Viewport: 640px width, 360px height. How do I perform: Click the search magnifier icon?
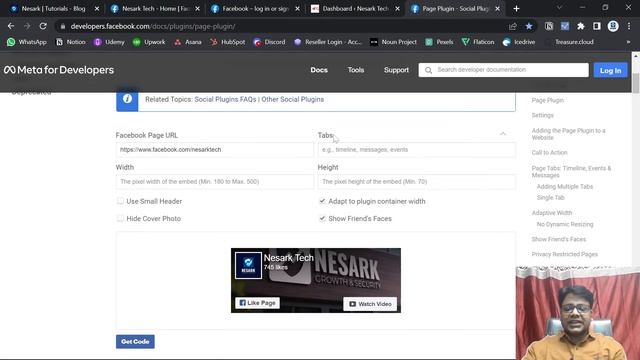(x=428, y=70)
